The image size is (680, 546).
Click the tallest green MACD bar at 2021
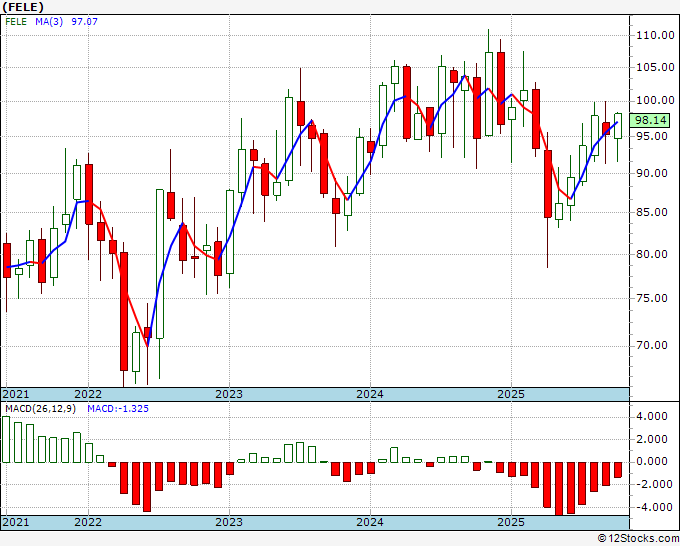6,439
